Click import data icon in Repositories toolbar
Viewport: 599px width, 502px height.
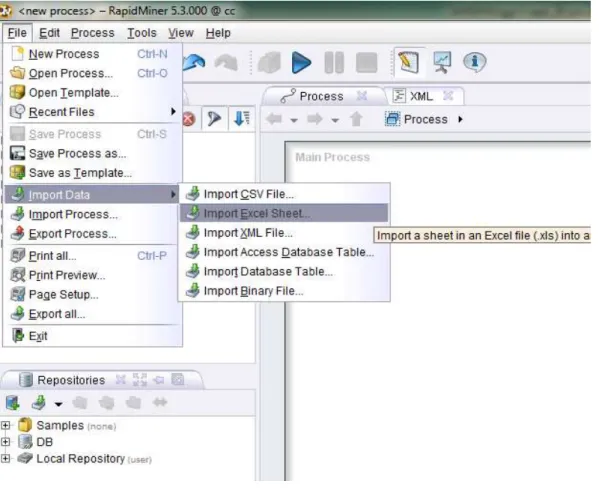tap(39, 403)
